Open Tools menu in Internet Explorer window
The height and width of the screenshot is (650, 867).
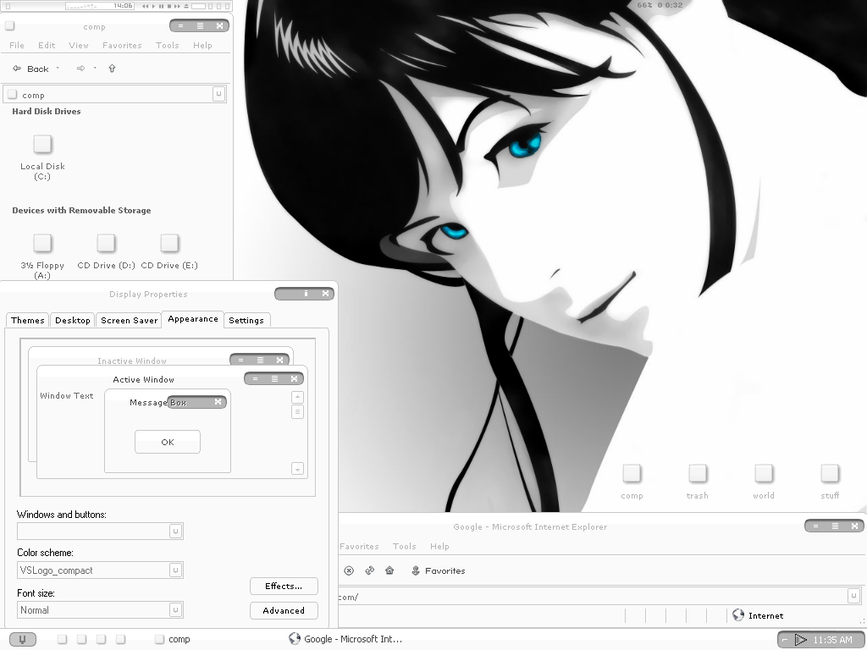pos(404,546)
